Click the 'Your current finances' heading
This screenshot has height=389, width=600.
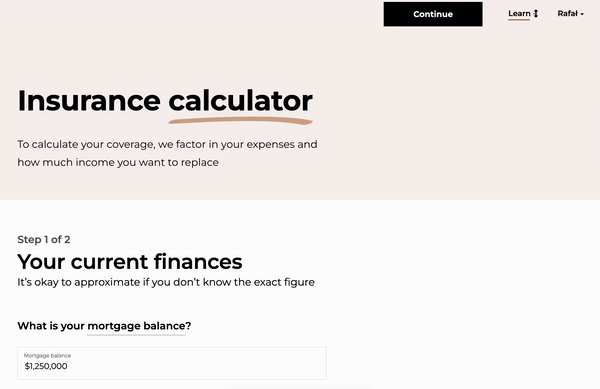pyautogui.click(x=130, y=262)
